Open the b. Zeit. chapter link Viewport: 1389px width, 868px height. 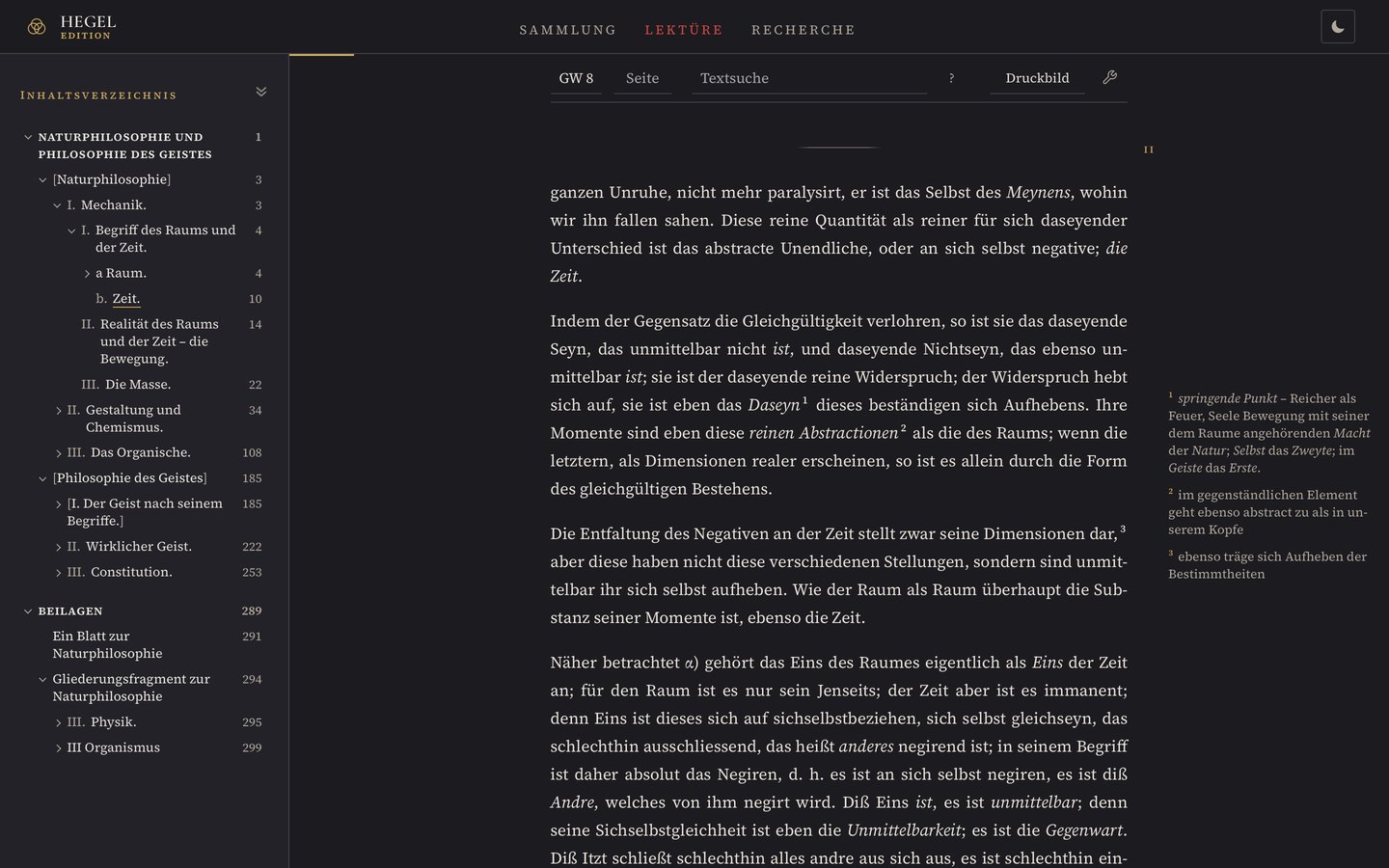point(126,299)
